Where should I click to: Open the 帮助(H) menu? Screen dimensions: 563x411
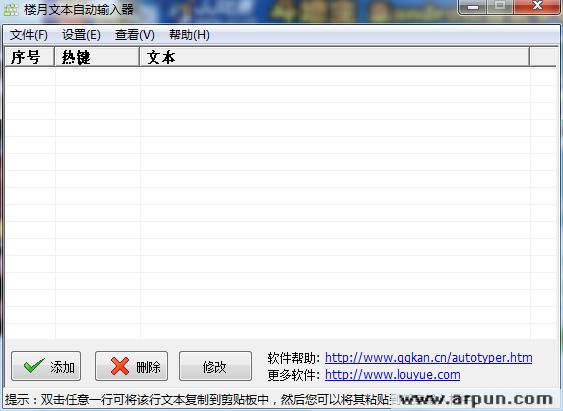pyautogui.click(x=189, y=35)
